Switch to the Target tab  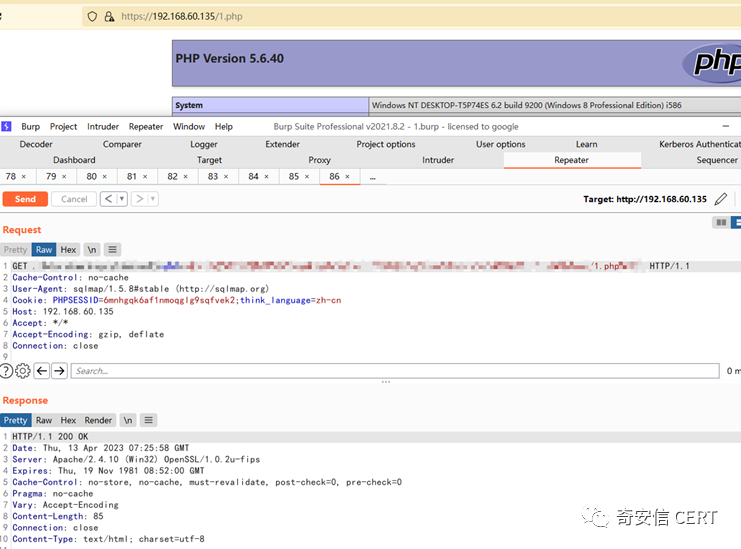tap(209, 160)
